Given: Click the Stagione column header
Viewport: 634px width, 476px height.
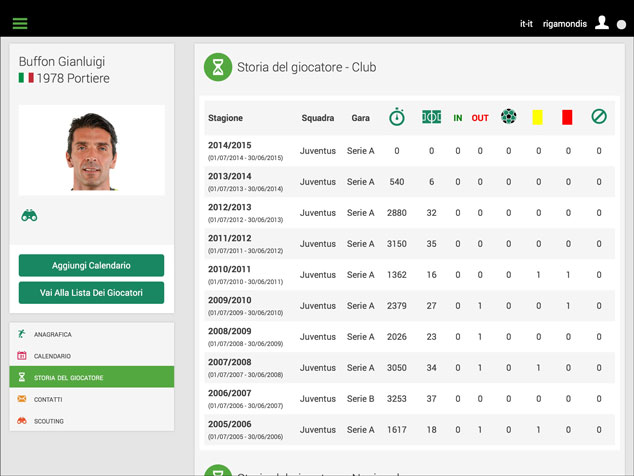Looking at the screenshot, I should point(225,118).
